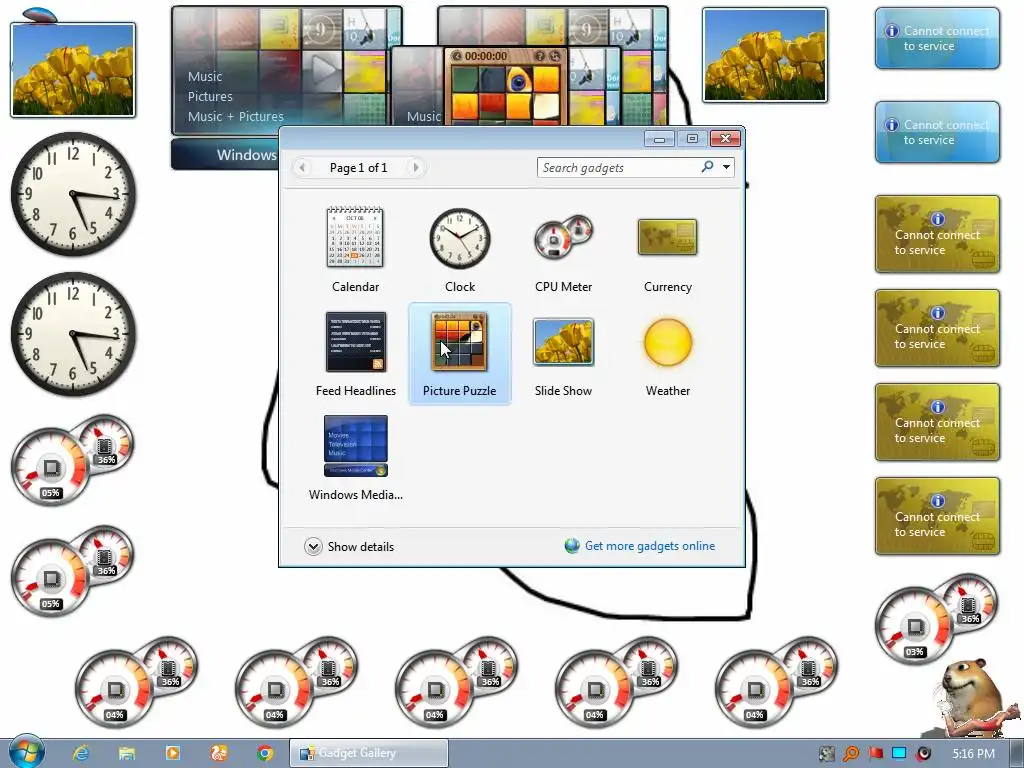This screenshot has height=768, width=1024.
Task: Select the Calendar gadget in the gallery
Action: coord(355,249)
